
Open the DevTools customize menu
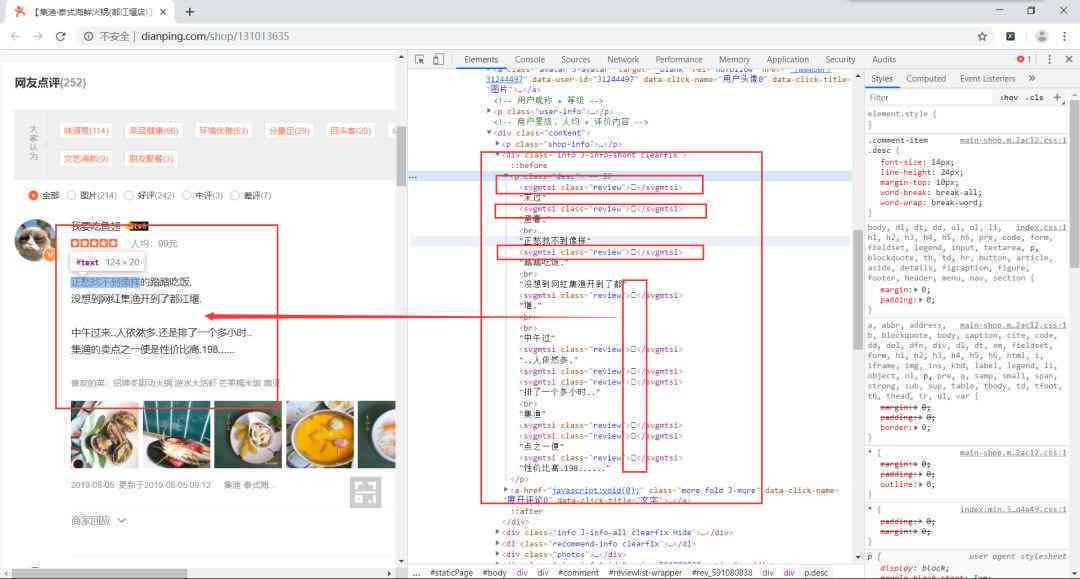1050,59
